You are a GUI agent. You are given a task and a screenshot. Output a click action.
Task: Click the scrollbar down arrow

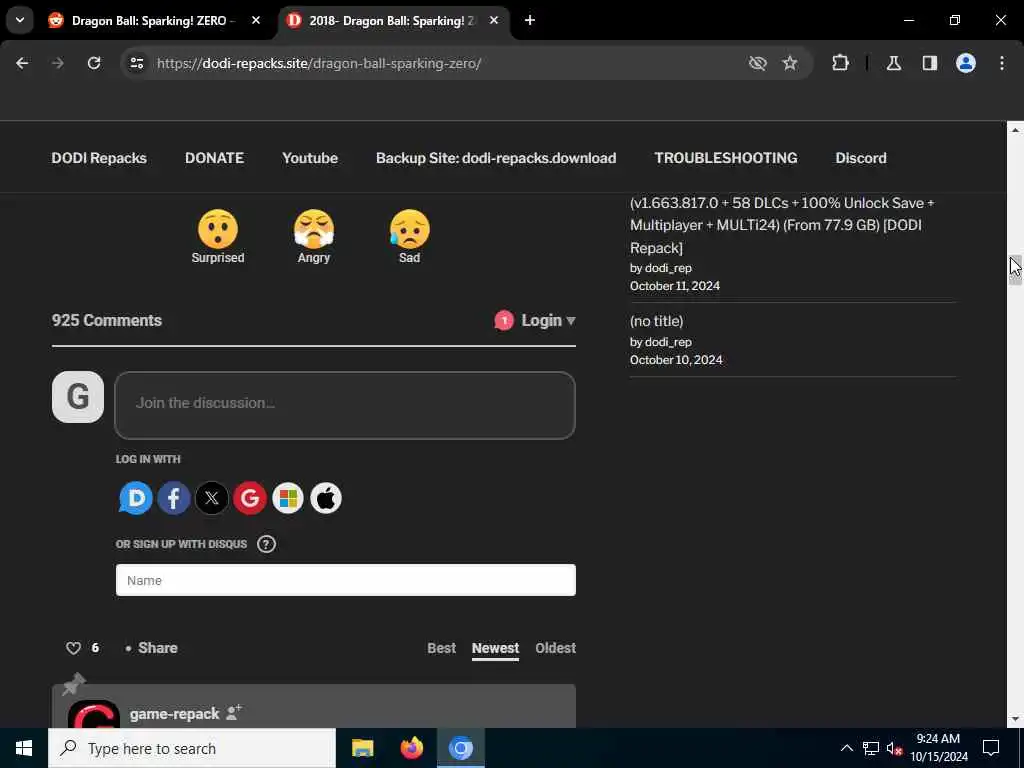tap(1015, 719)
